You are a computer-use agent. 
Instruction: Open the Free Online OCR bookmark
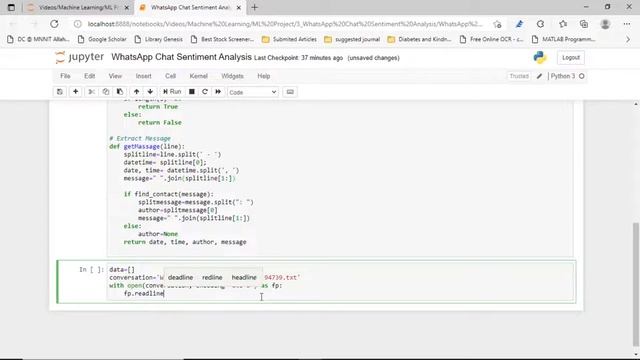click(x=491, y=39)
